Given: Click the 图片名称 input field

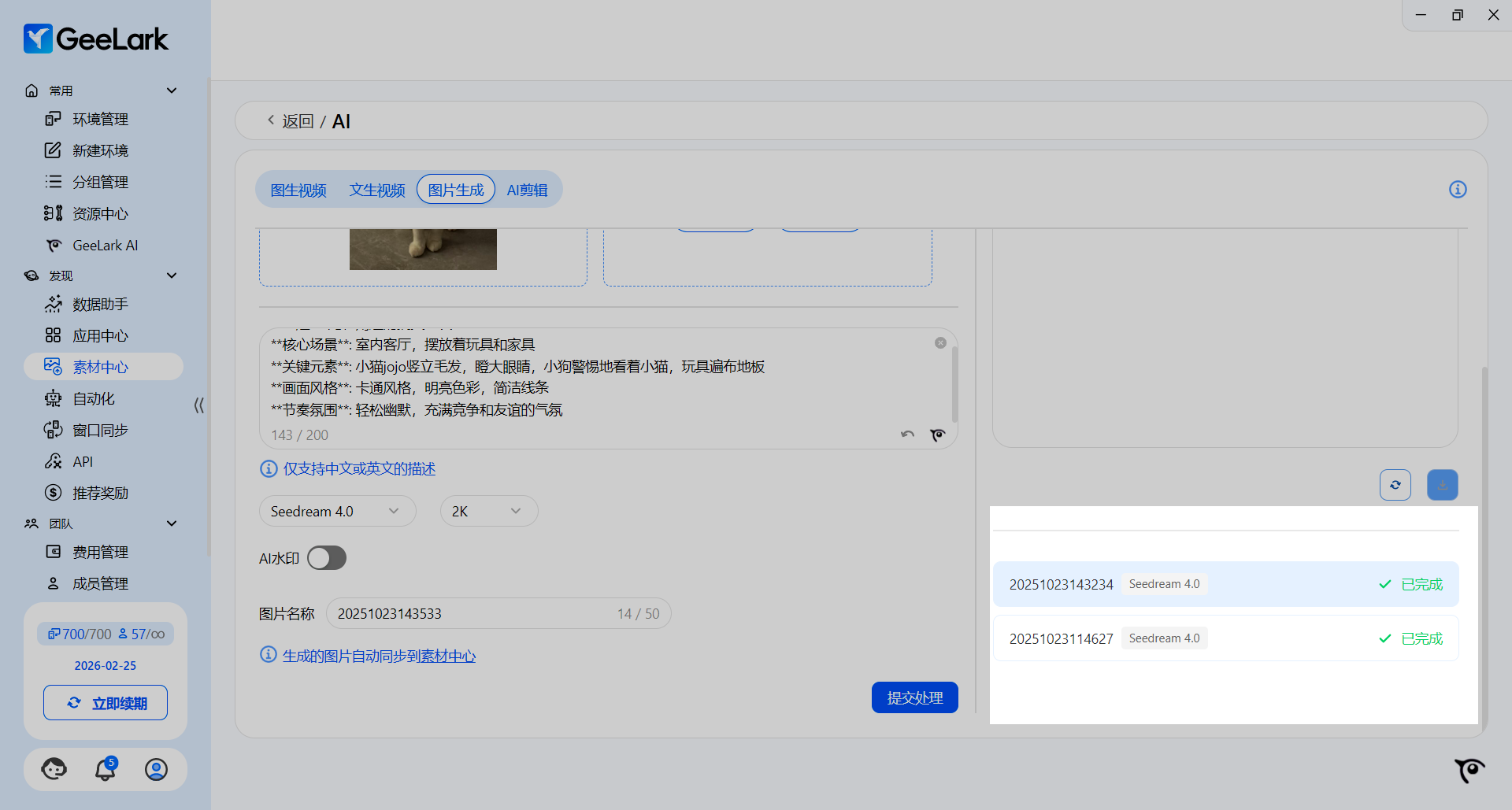Looking at the screenshot, I should [472, 614].
